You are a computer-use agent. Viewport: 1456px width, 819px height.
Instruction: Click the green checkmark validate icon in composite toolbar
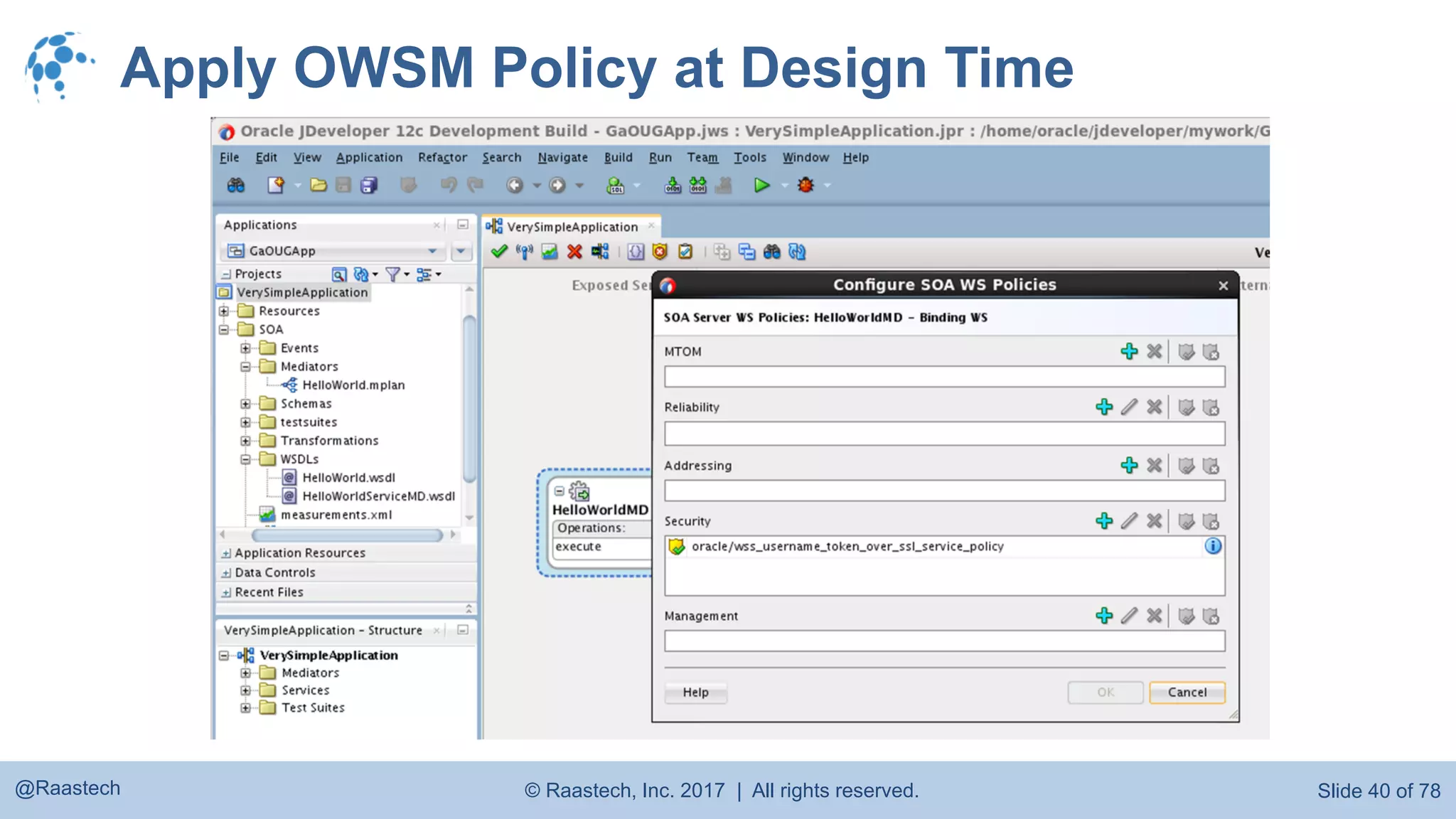tap(499, 252)
